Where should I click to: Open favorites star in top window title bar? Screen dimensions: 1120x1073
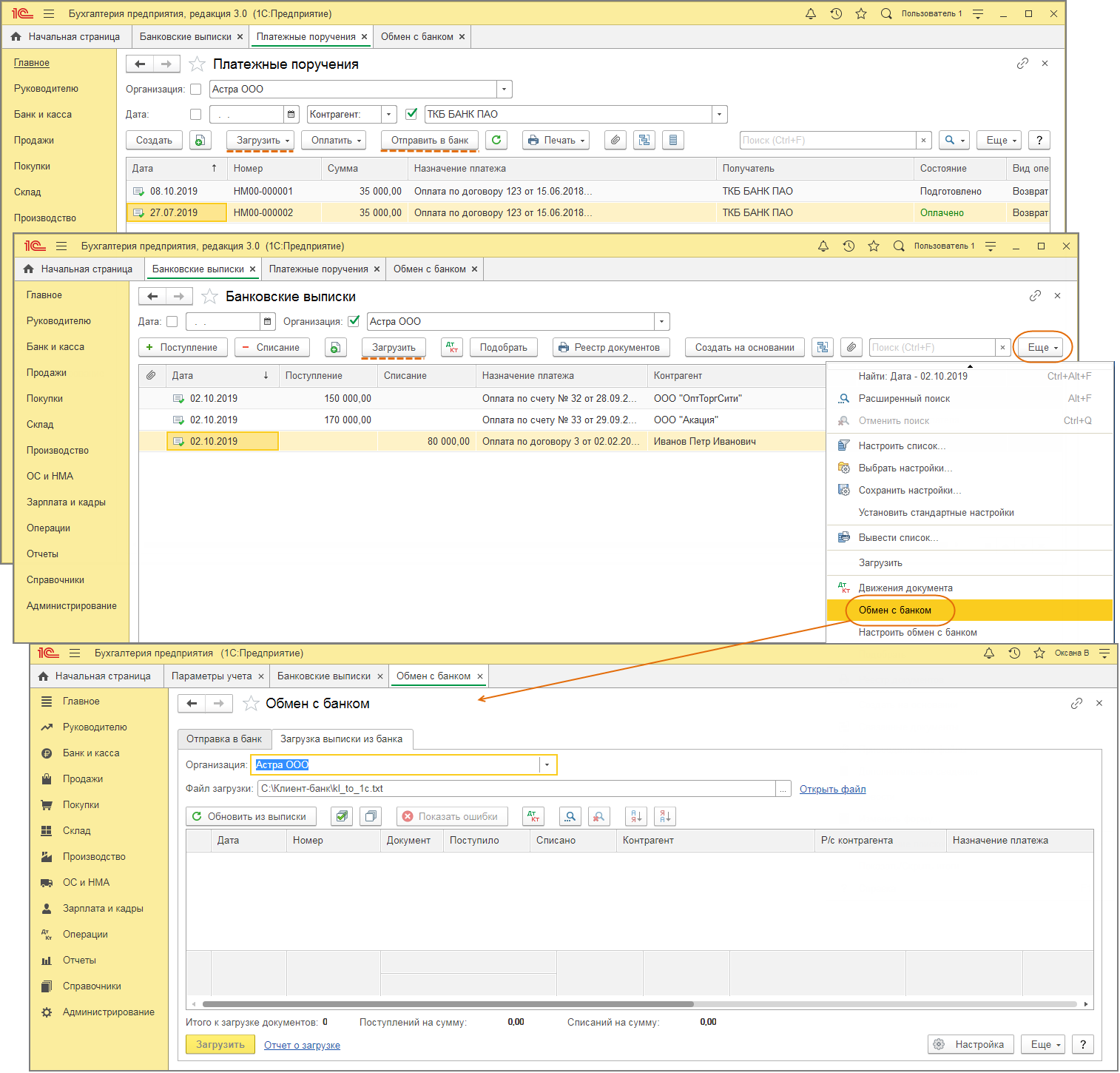tap(861, 13)
